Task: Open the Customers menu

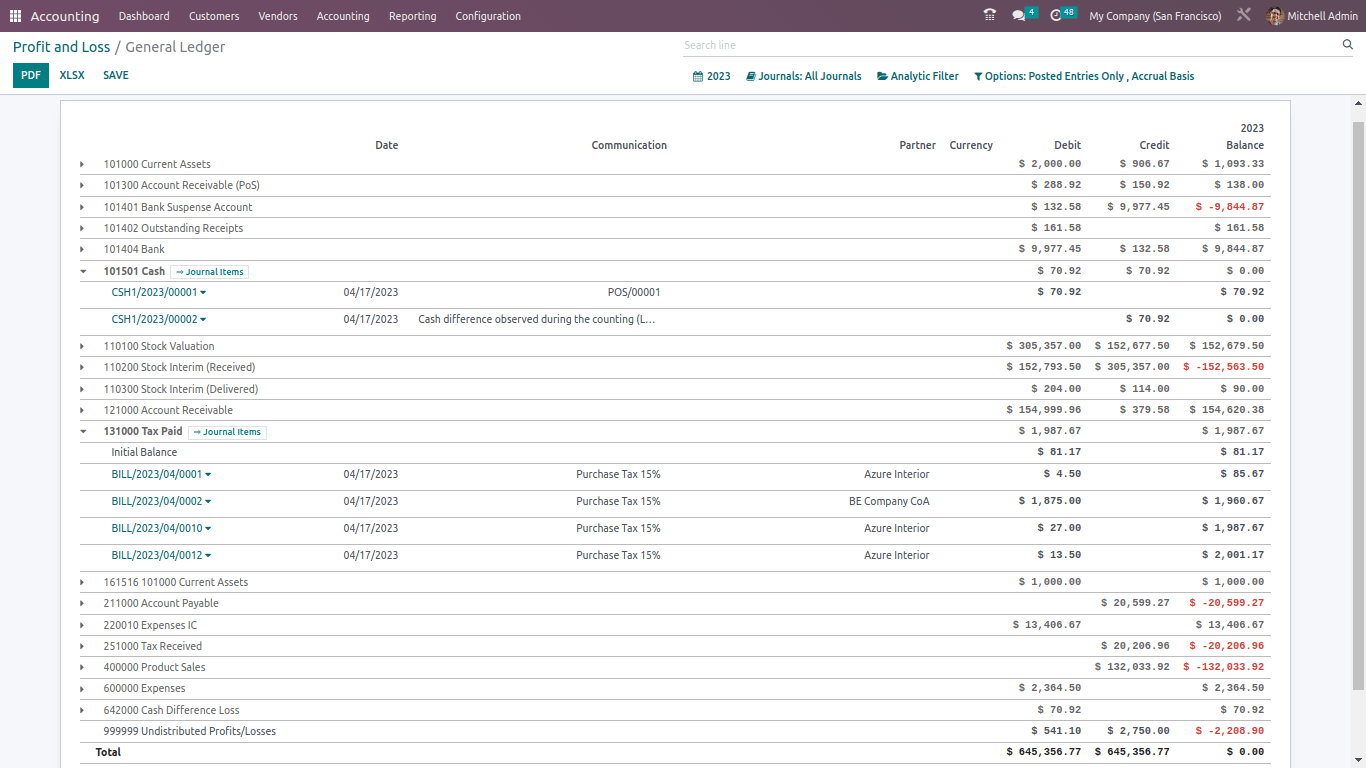Action: tap(214, 16)
